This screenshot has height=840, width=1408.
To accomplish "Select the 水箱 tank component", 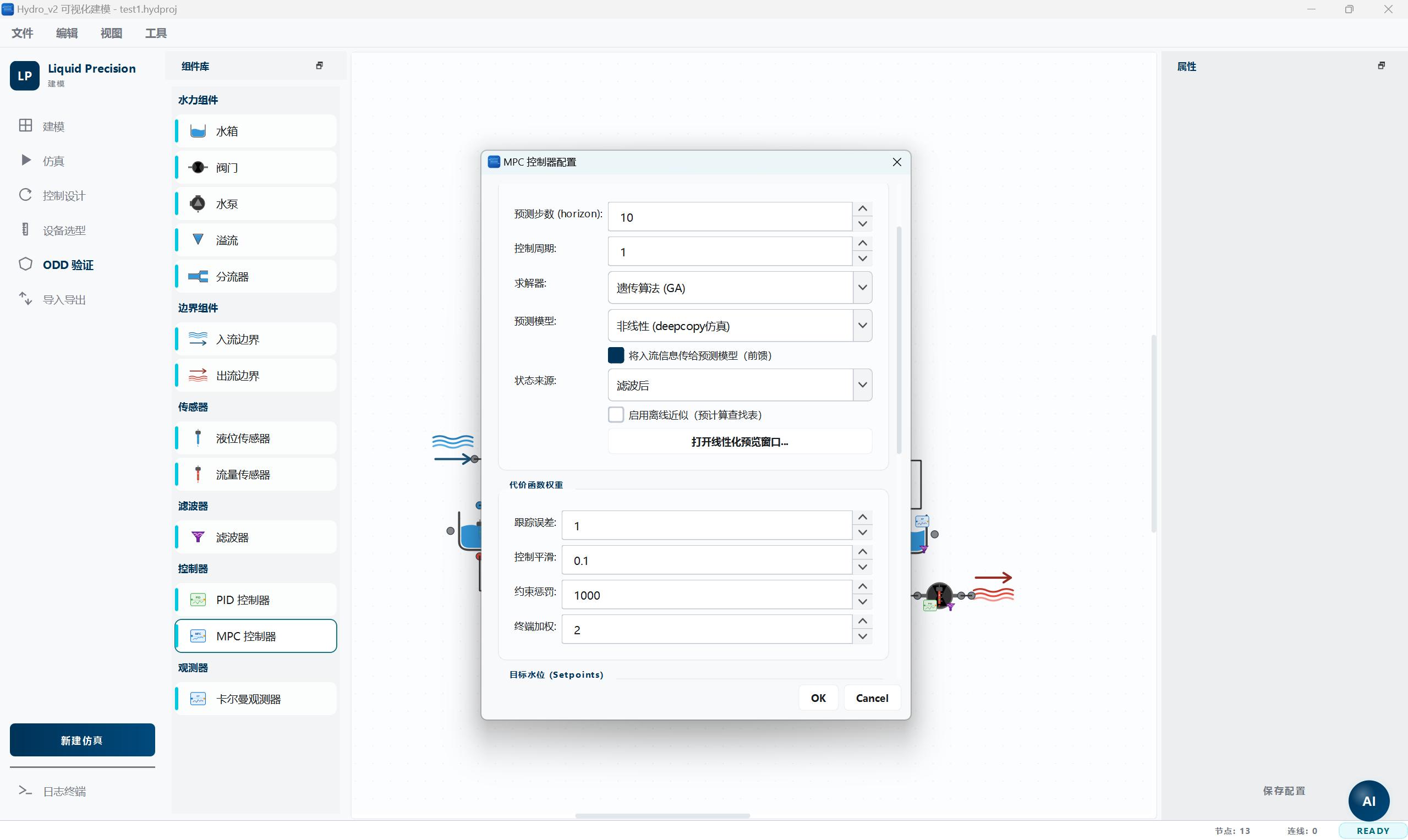I will pyautogui.click(x=255, y=131).
